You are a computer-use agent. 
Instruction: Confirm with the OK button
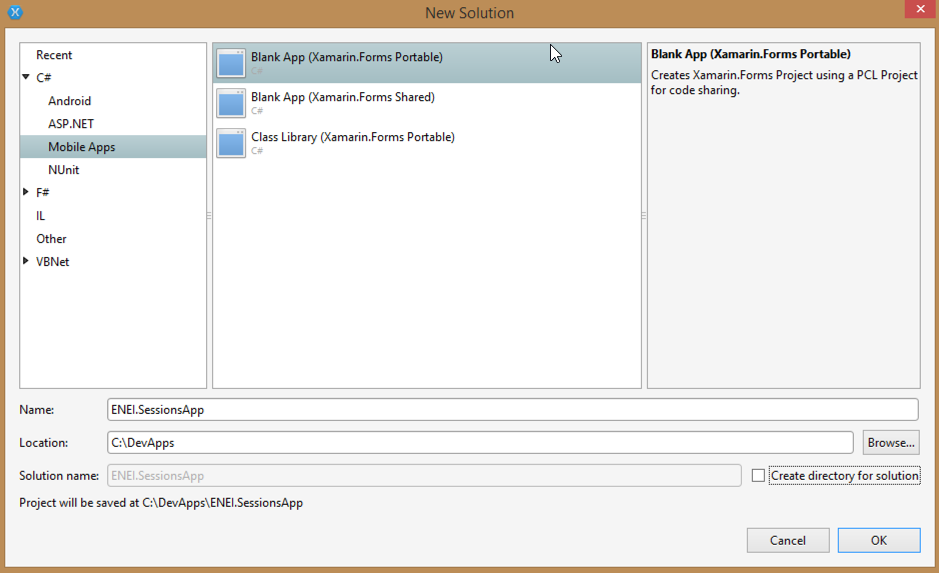[x=879, y=540]
